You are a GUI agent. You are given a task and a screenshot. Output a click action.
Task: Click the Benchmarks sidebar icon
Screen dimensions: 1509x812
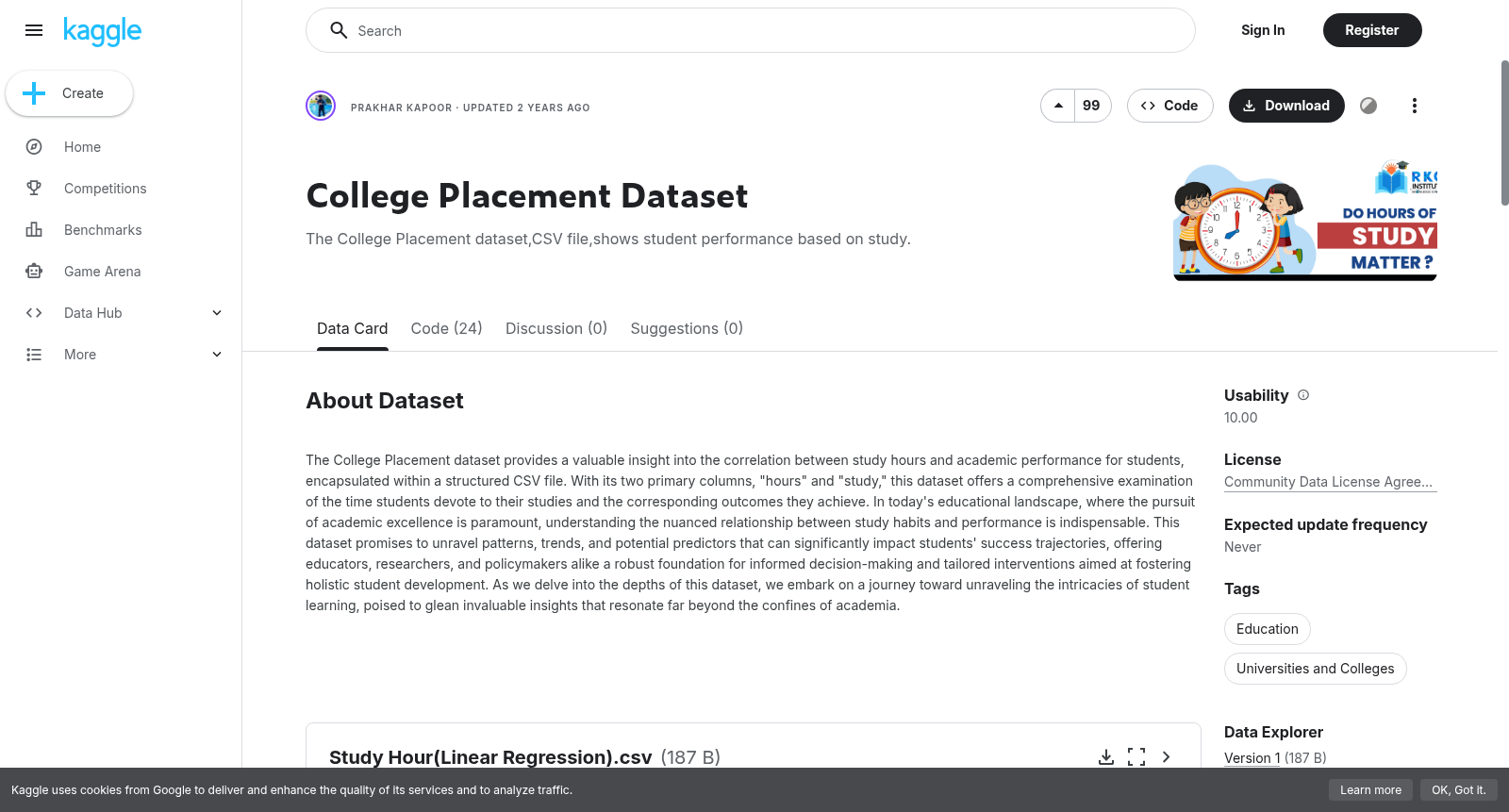(34, 230)
